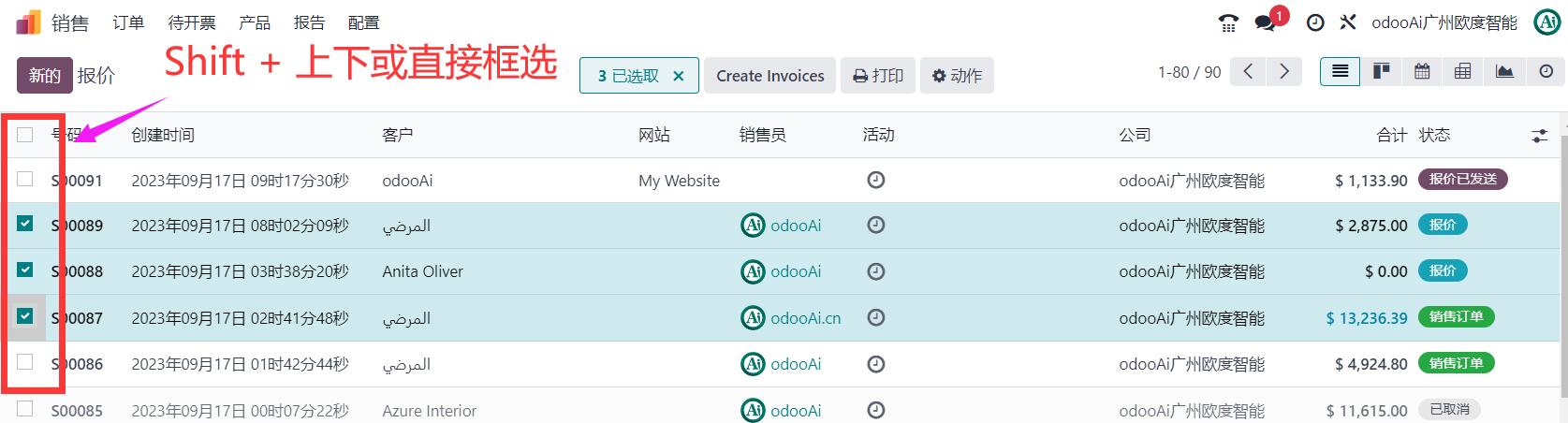Switch to list view

(1341, 71)
